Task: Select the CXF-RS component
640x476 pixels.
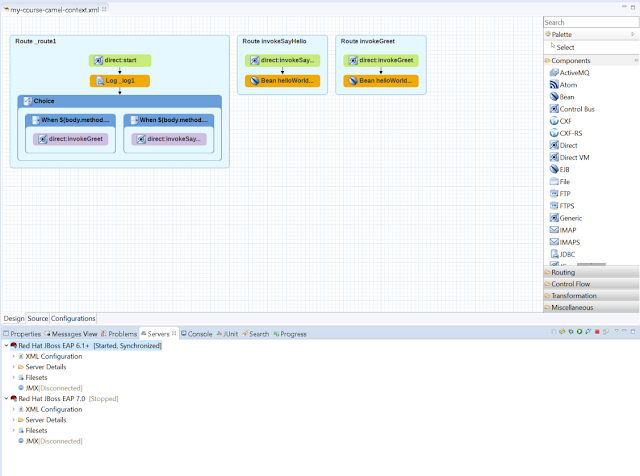Action: pyautogui.click(x=566, y=133)
